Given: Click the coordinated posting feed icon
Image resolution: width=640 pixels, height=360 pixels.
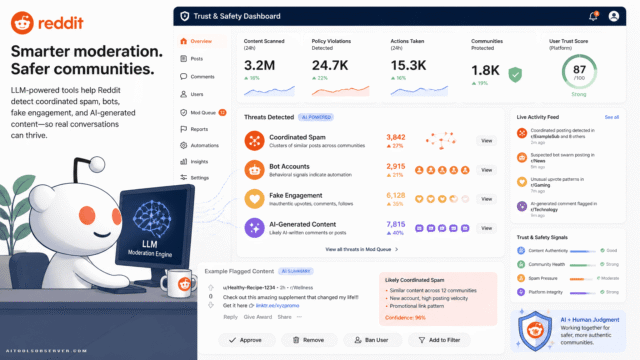Looking at the screenshot, I should coord(522,133).
